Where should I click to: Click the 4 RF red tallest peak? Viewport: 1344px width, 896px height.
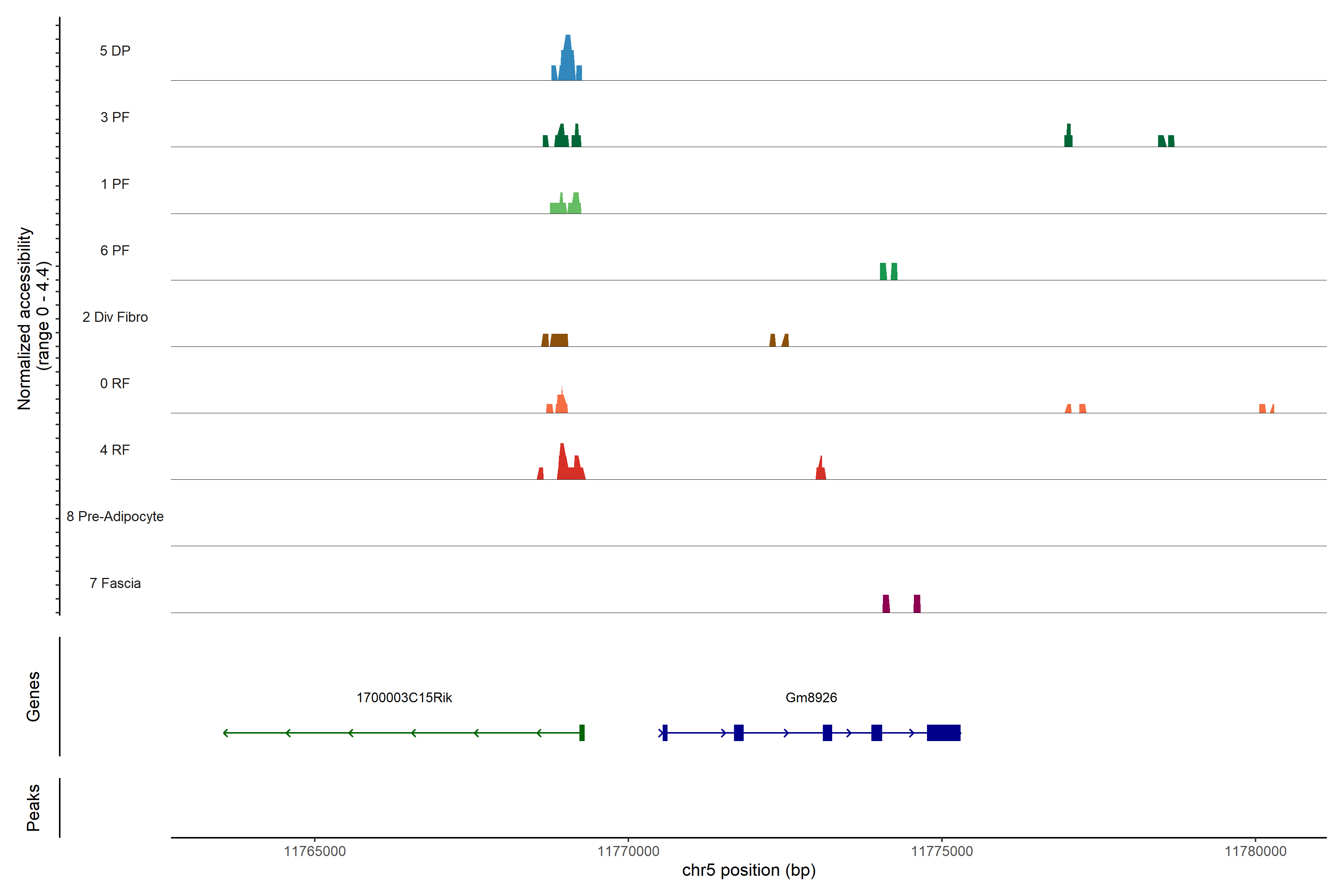pos(563,463)
